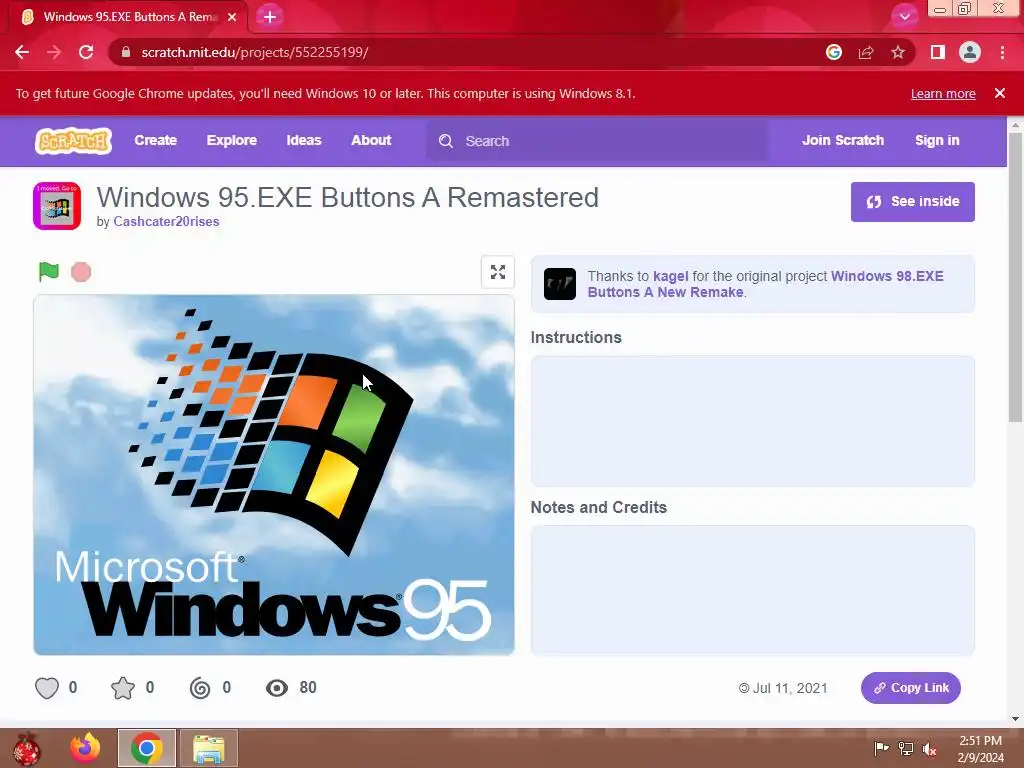Click the project title heading text

(x=347, y=198)
